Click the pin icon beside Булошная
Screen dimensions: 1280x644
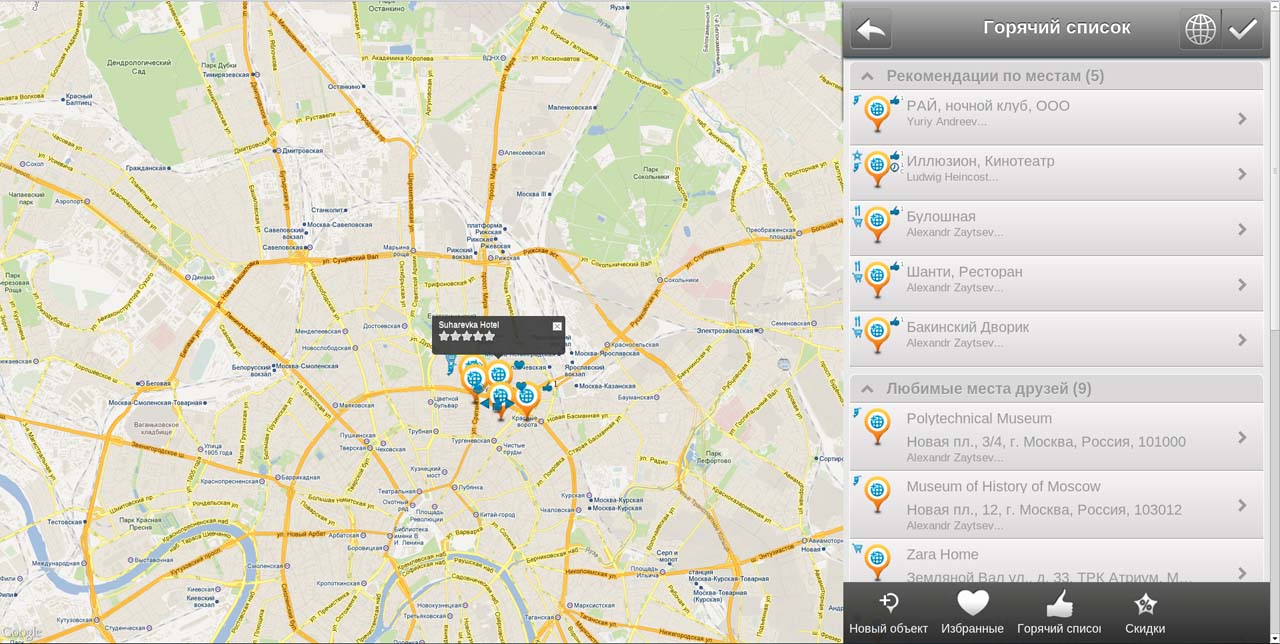(x=877, y=224)
